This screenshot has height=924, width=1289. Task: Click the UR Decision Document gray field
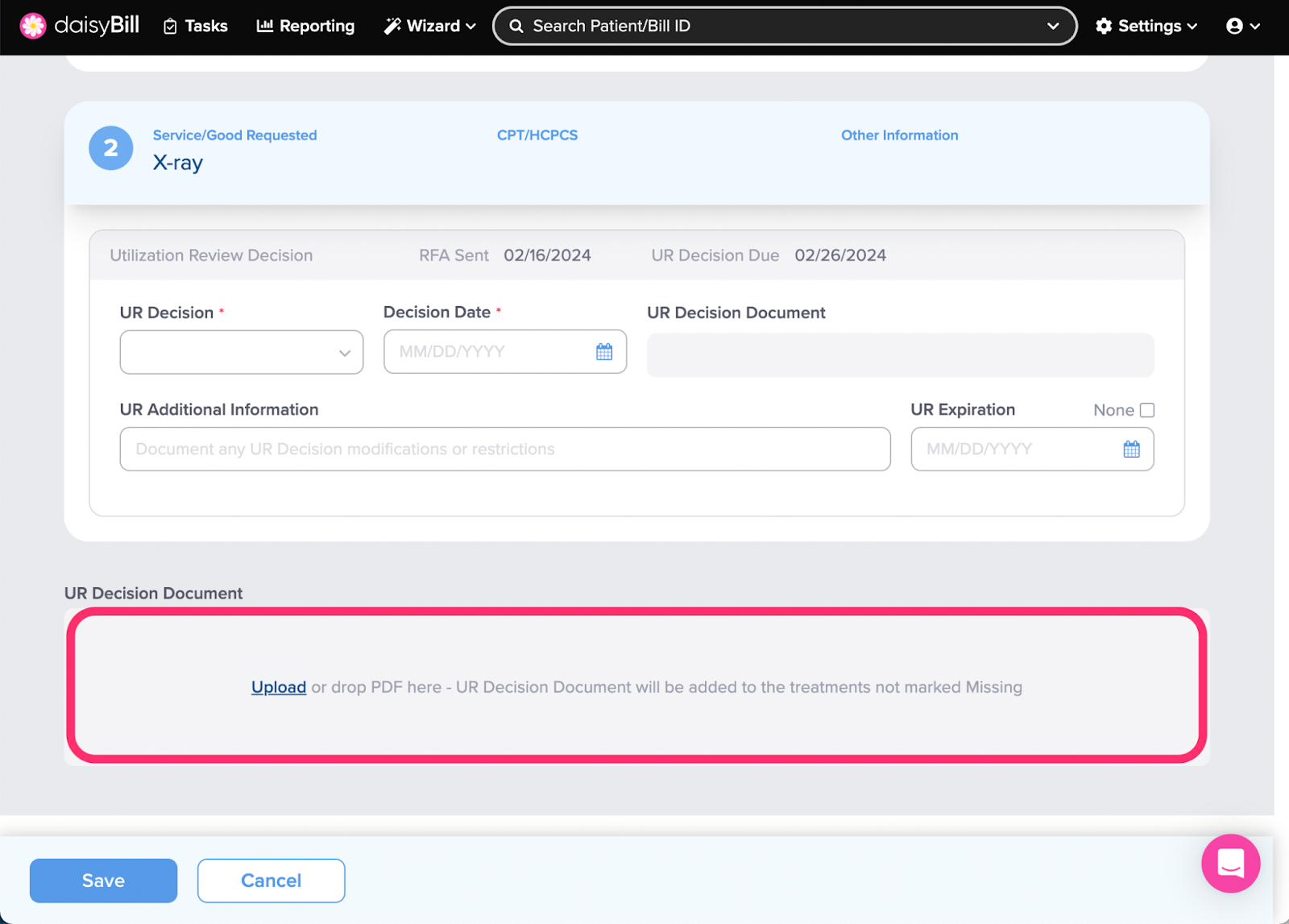[x=901, y=355]
